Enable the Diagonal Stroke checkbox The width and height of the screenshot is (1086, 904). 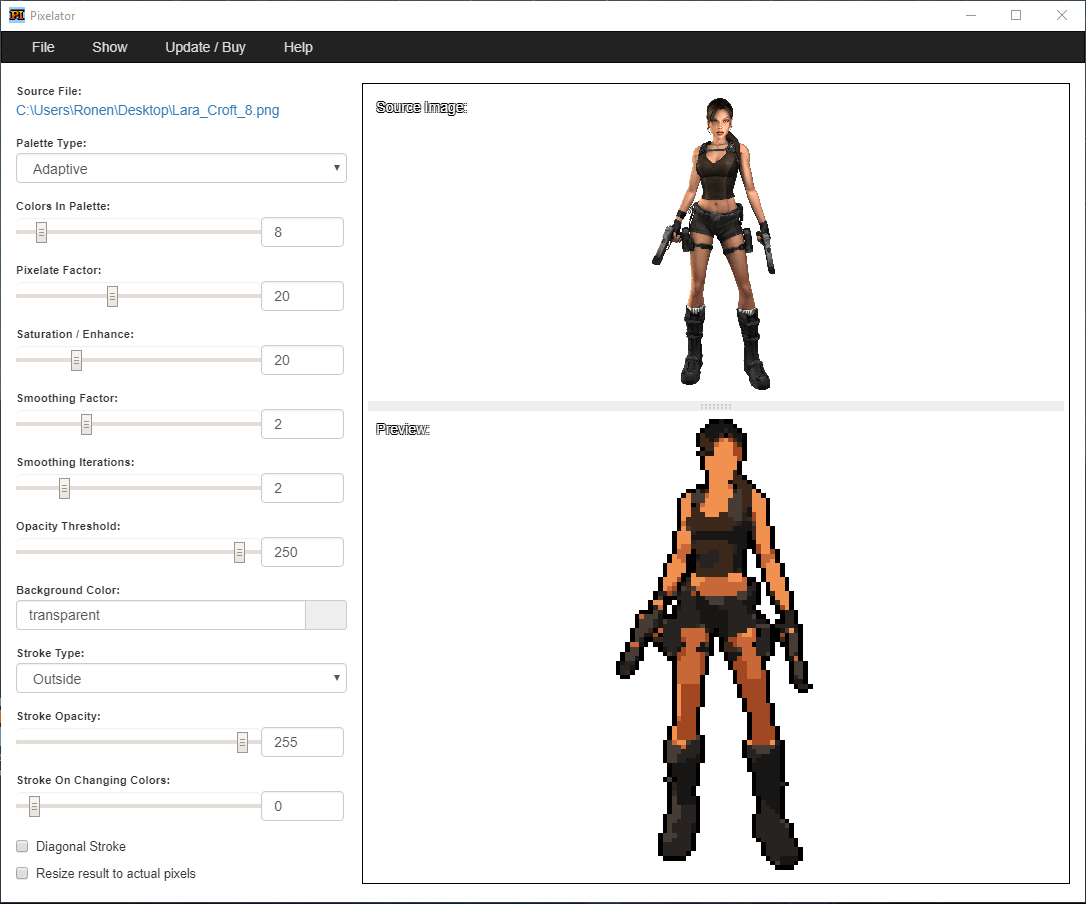click(x=23, y=847)
